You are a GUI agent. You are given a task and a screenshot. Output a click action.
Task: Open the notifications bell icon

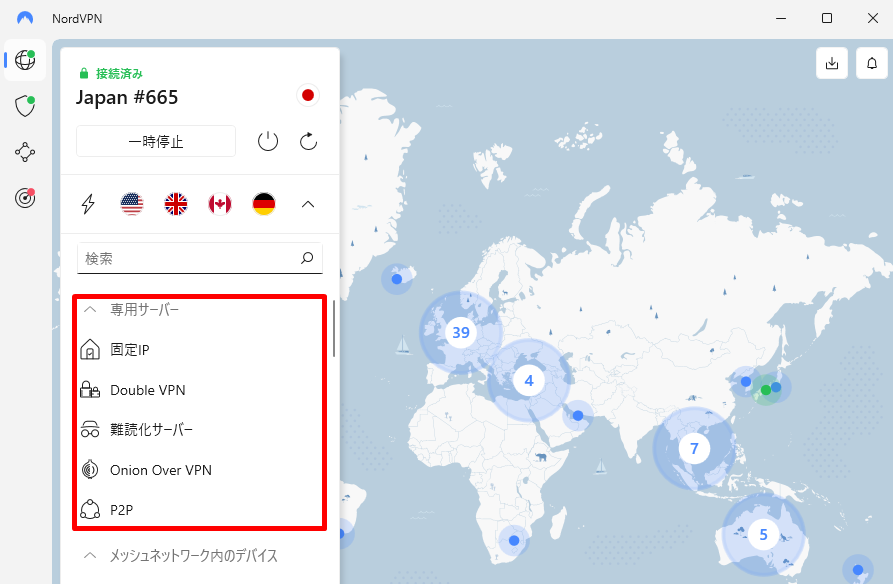point(872,63)
